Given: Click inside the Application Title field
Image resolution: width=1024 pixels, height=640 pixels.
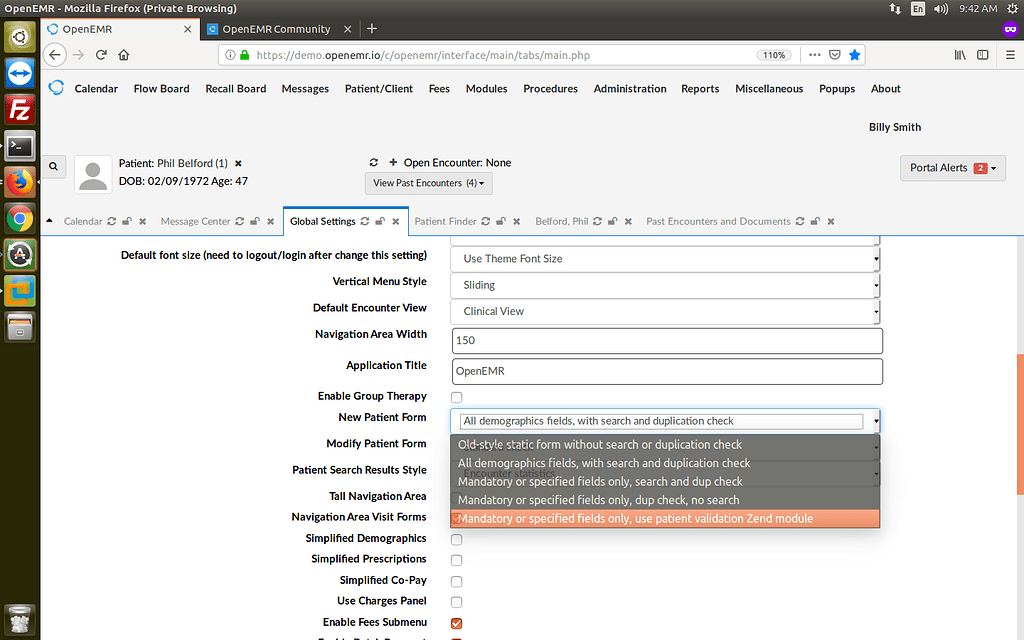Looking at the screenshot, I should point(665,371).
